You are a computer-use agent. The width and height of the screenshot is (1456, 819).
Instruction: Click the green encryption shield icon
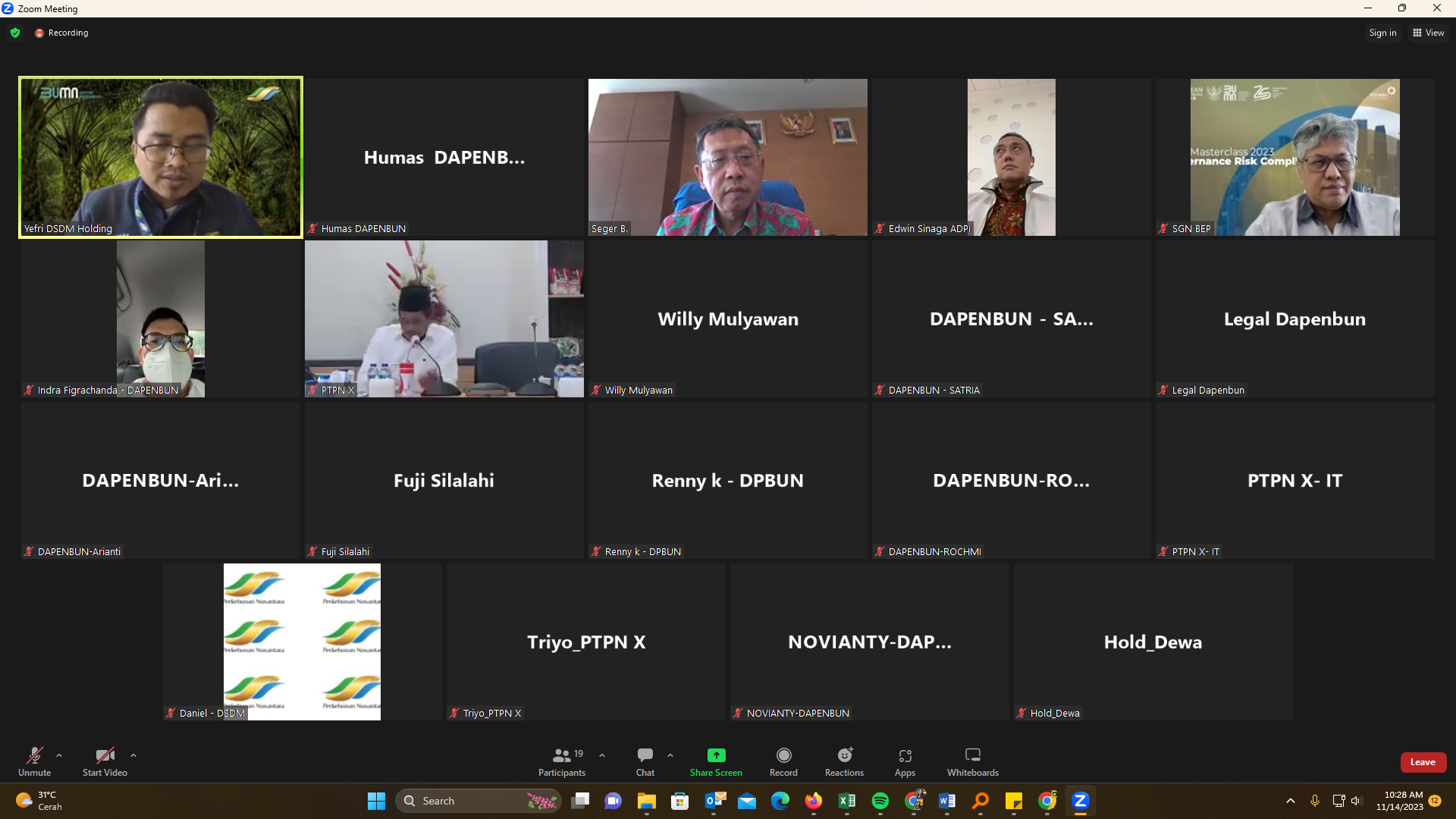pos(15,33)
